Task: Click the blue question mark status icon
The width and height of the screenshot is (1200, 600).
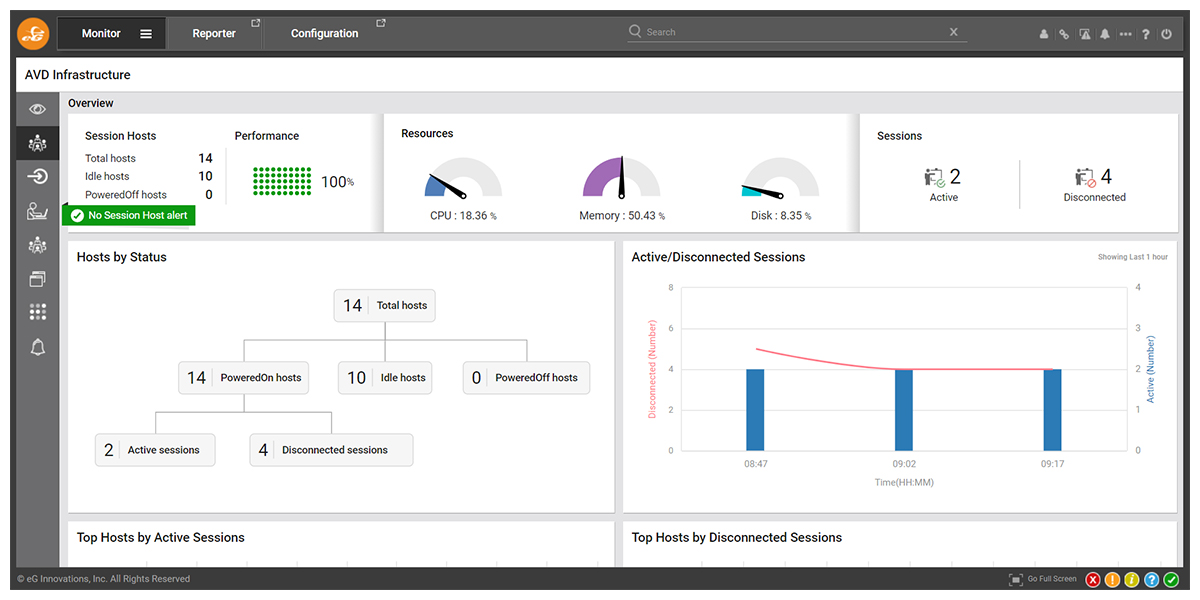Action: tap(1151, 580)
